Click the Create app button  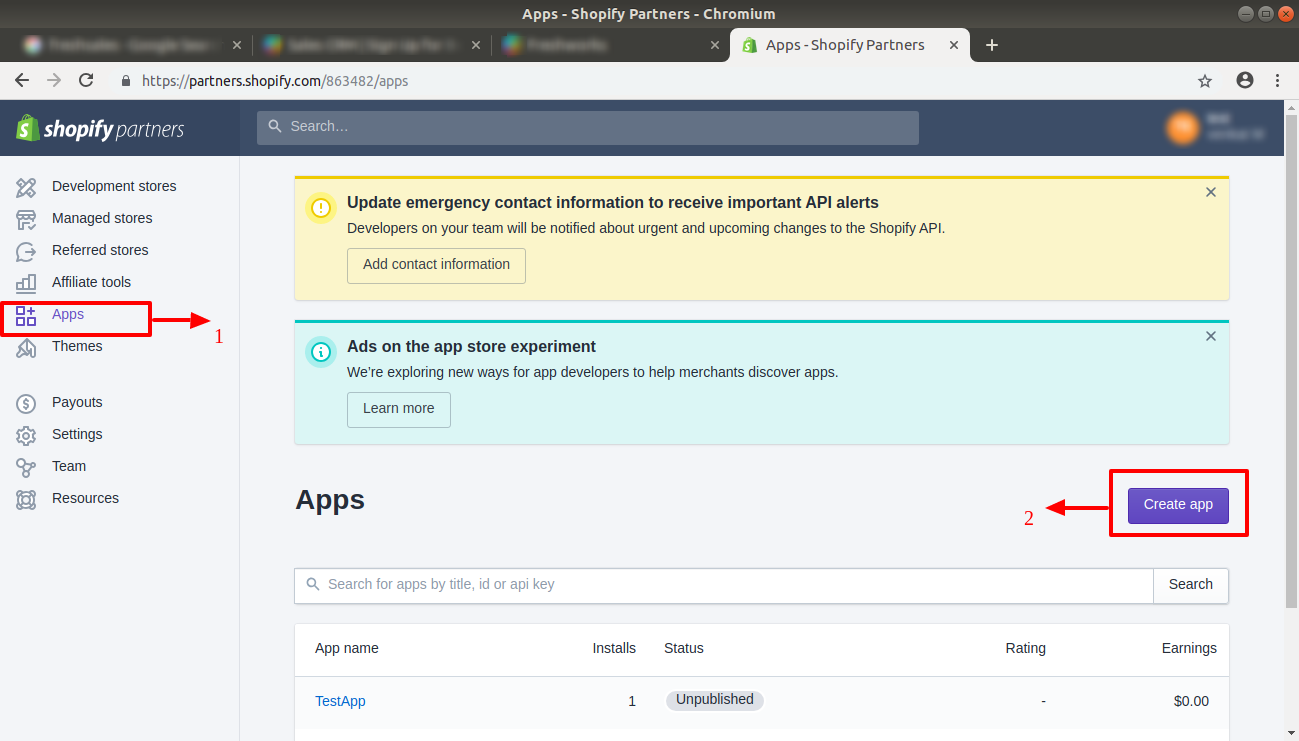[1178, 505]
